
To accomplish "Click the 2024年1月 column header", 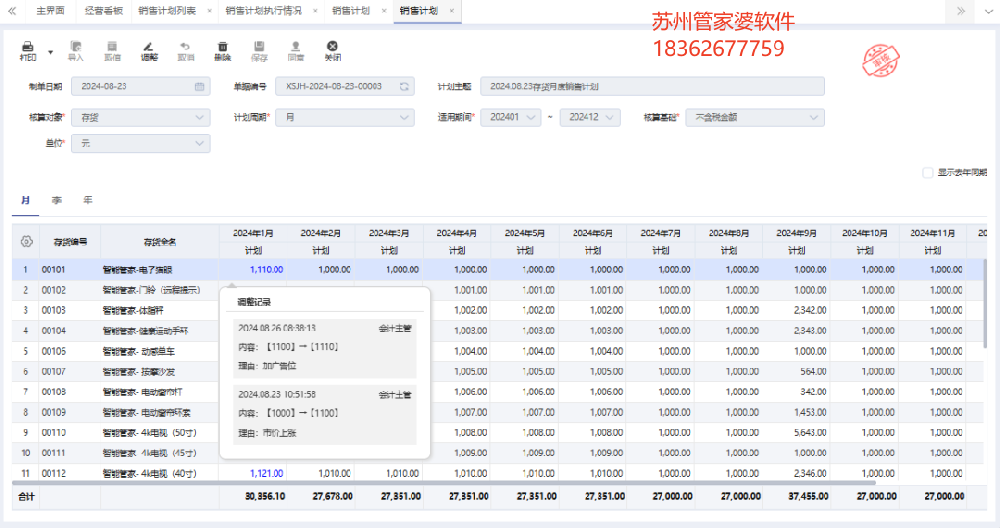I will (253, 233).
